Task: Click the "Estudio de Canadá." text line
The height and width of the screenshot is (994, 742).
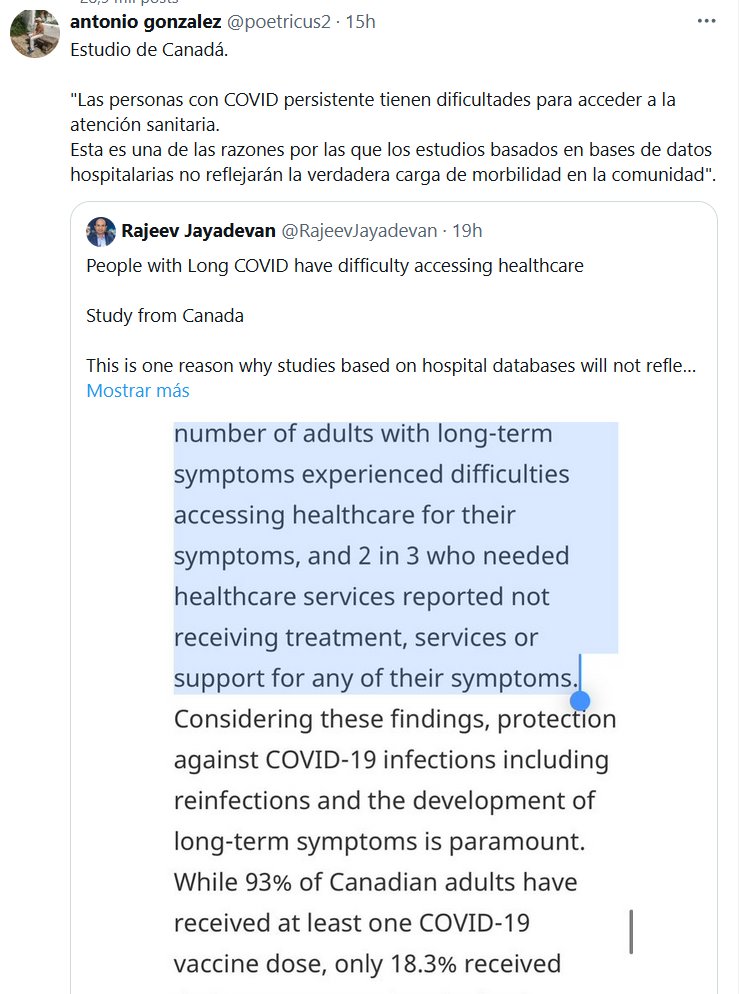Action: (x=149, y=51)
